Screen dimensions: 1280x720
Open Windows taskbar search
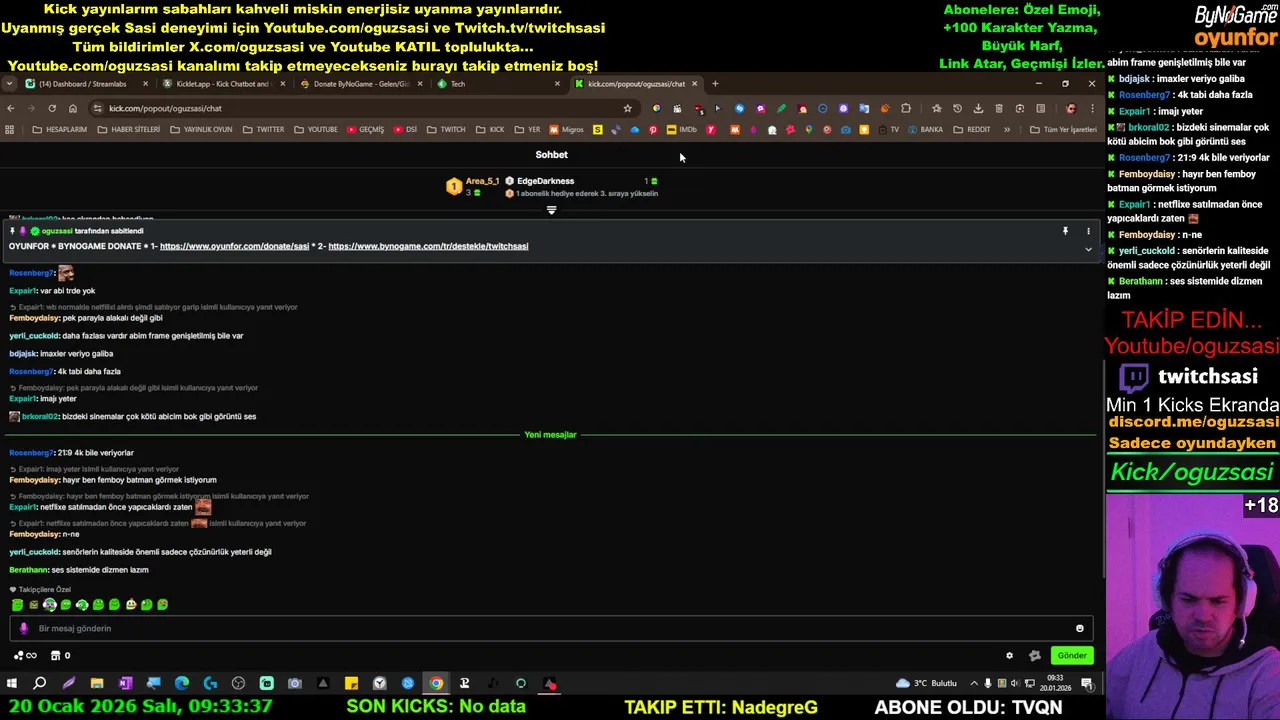(40, 683)
